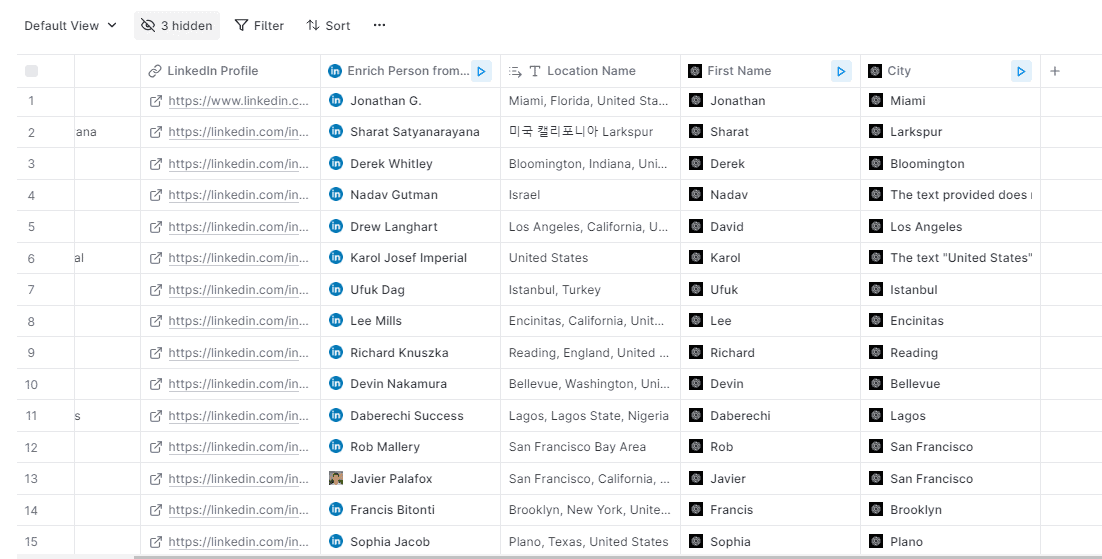Click the First Name cell reading Karol
Image resolution: width=1102 pixels, height=559 pixels.
click(770, 258)
